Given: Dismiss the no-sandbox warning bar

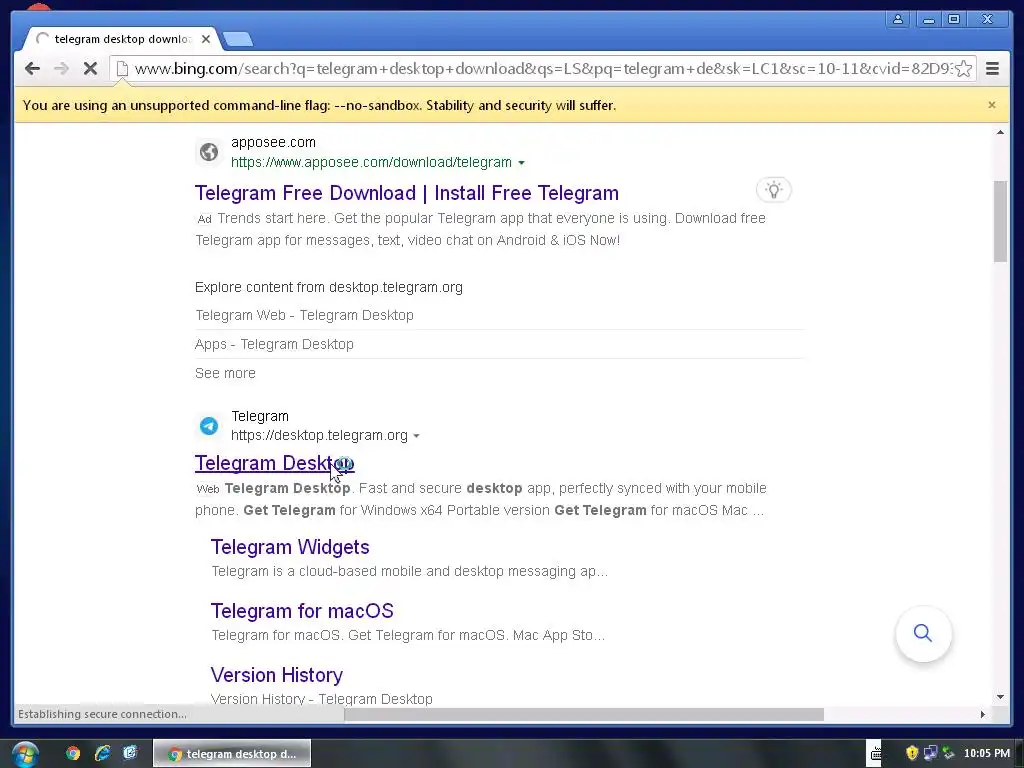Looking at the screenshot, I should [x=991, y=105].
